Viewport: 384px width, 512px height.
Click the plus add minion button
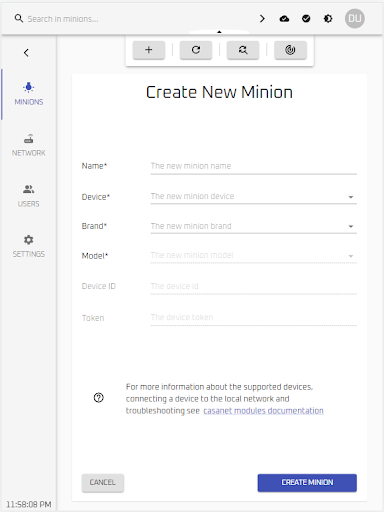click(x=149, y=50)
